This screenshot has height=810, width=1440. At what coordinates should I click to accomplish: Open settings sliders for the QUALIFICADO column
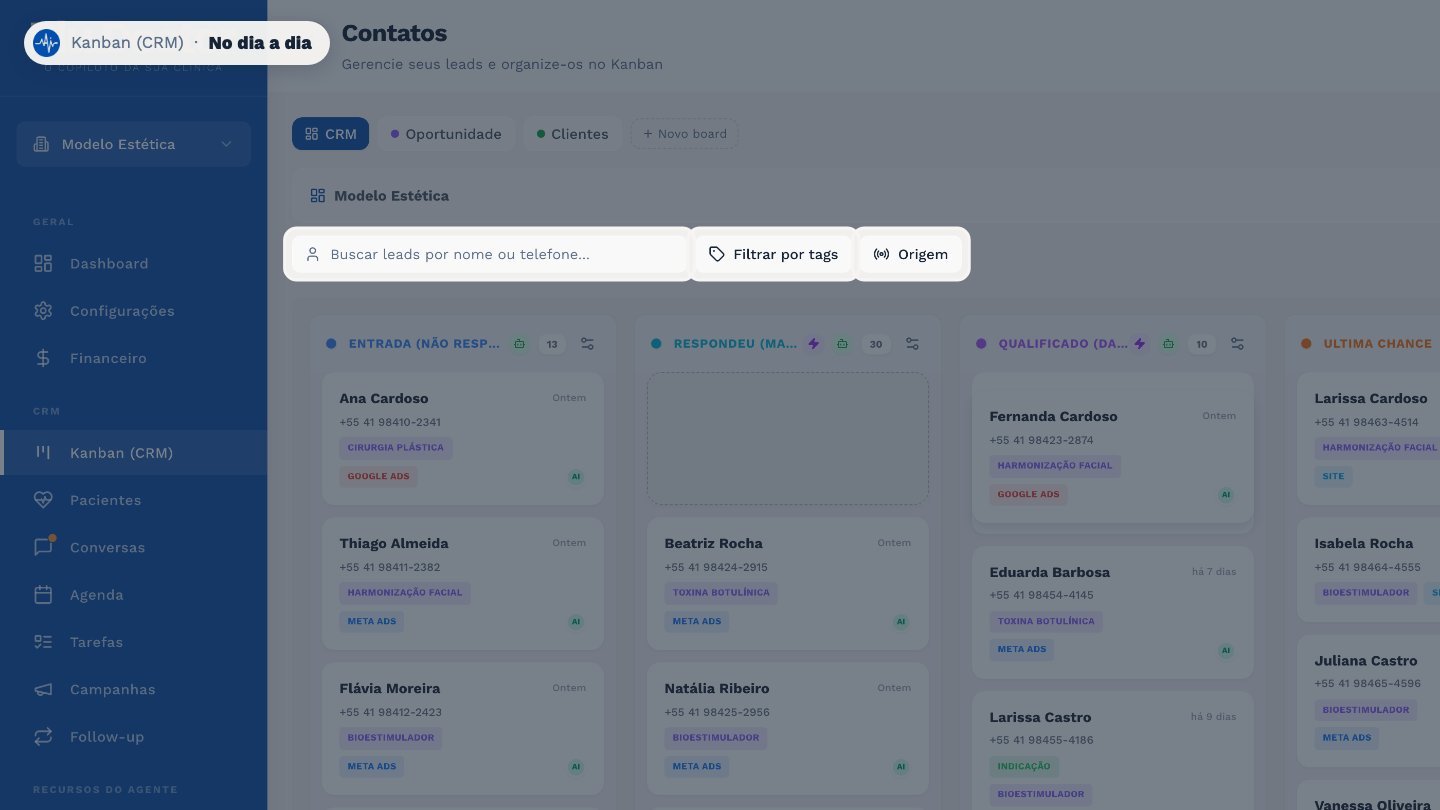(1237, 344)
